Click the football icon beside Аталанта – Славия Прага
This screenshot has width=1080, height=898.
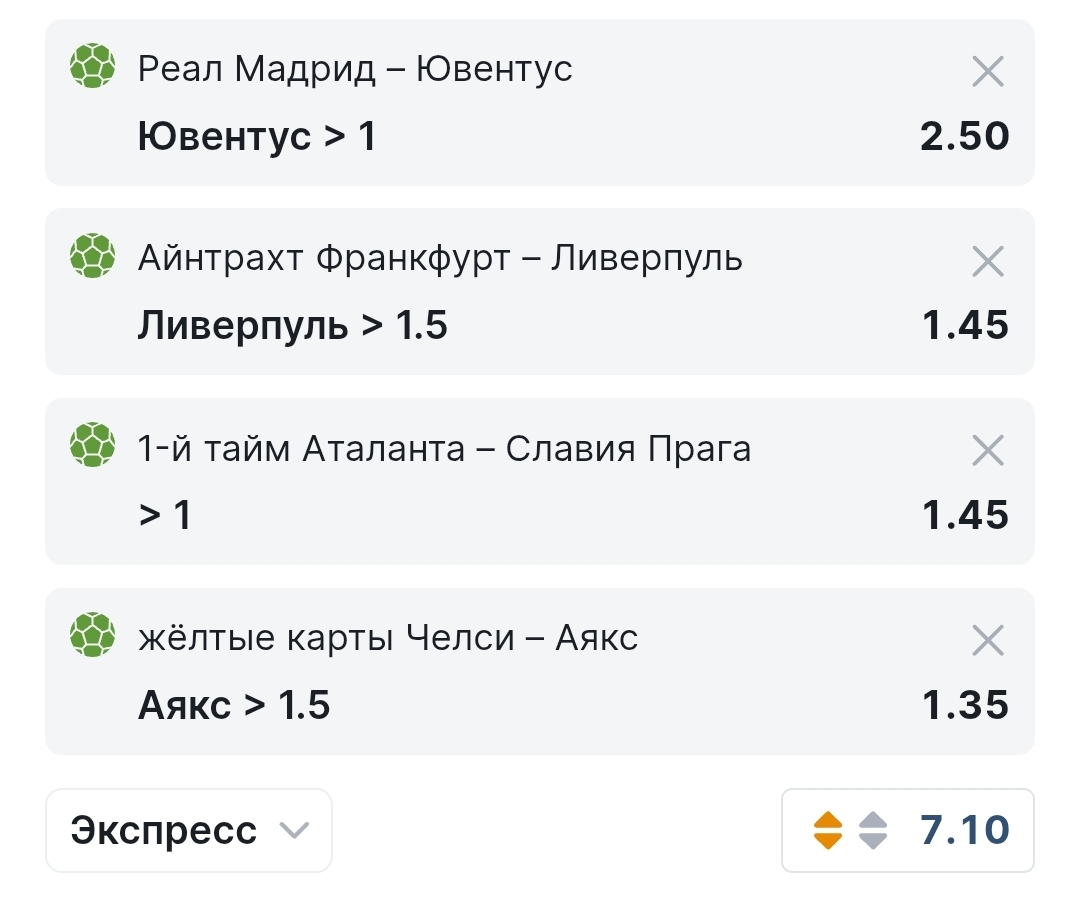tap(92, 447)
